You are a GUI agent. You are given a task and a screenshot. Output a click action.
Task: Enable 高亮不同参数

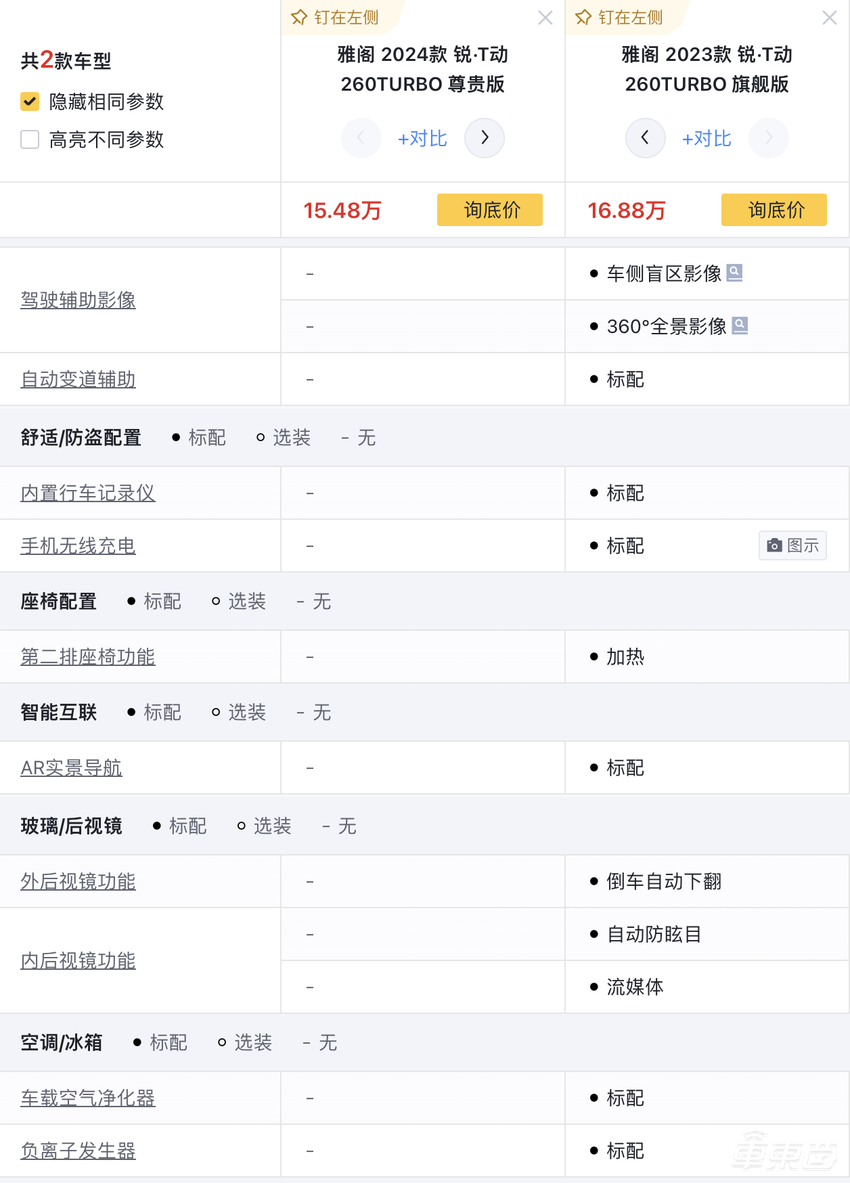[x=29, y=139]
